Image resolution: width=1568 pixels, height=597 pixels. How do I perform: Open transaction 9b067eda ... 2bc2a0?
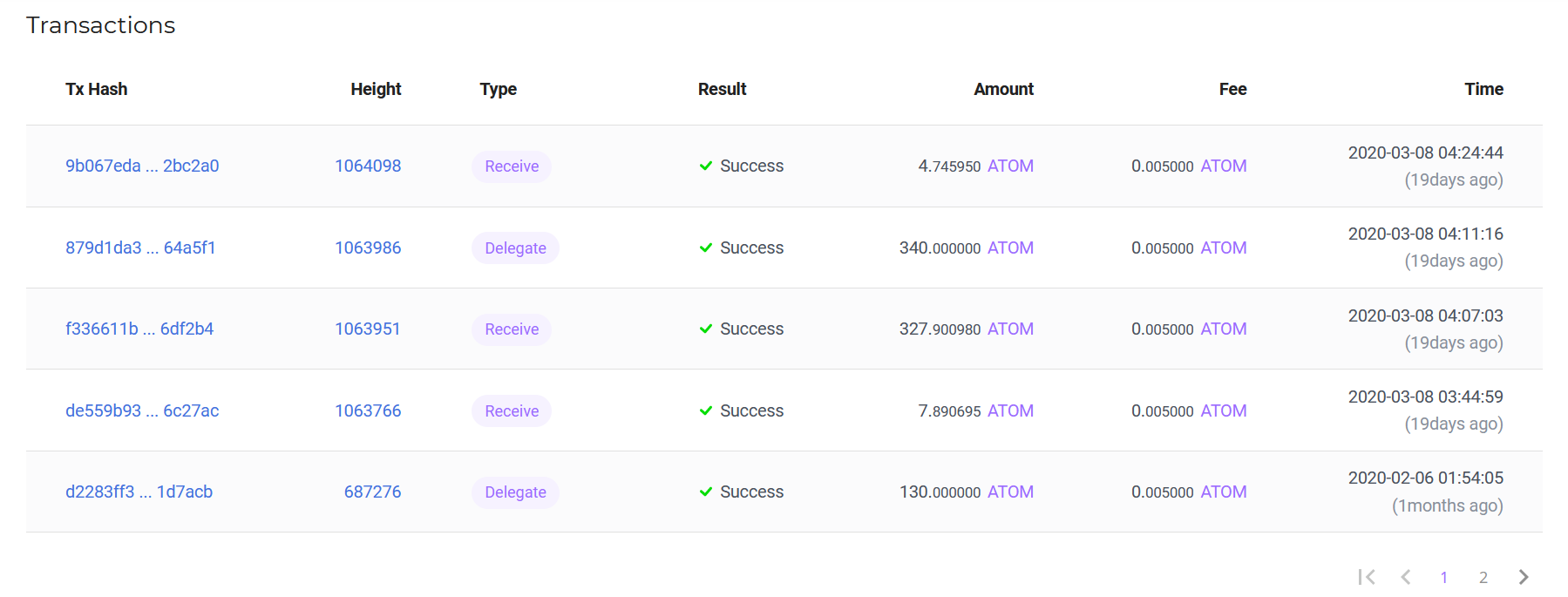[142, 166]
